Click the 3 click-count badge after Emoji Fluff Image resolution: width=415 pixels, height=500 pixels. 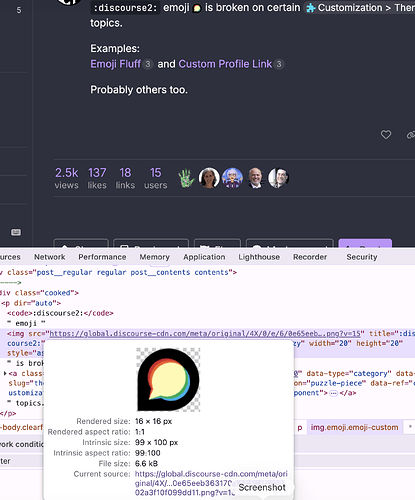(148, 64)
